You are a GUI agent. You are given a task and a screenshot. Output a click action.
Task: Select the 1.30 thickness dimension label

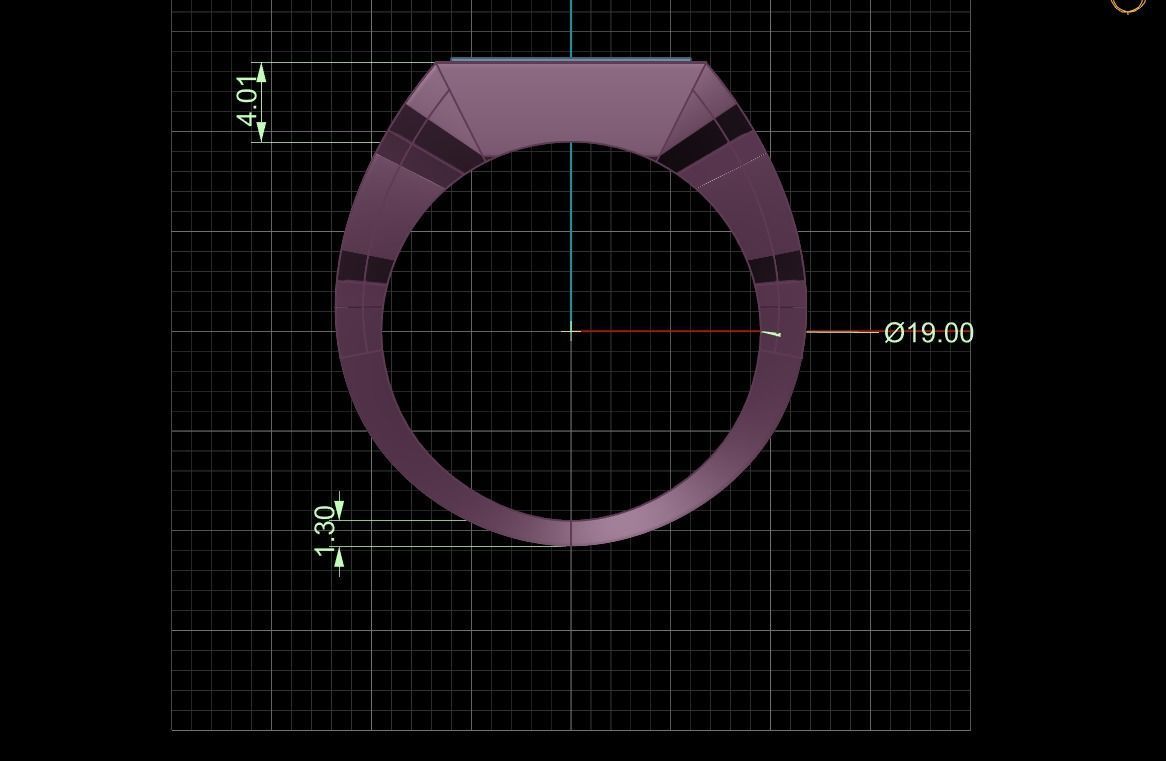point(325,531)
